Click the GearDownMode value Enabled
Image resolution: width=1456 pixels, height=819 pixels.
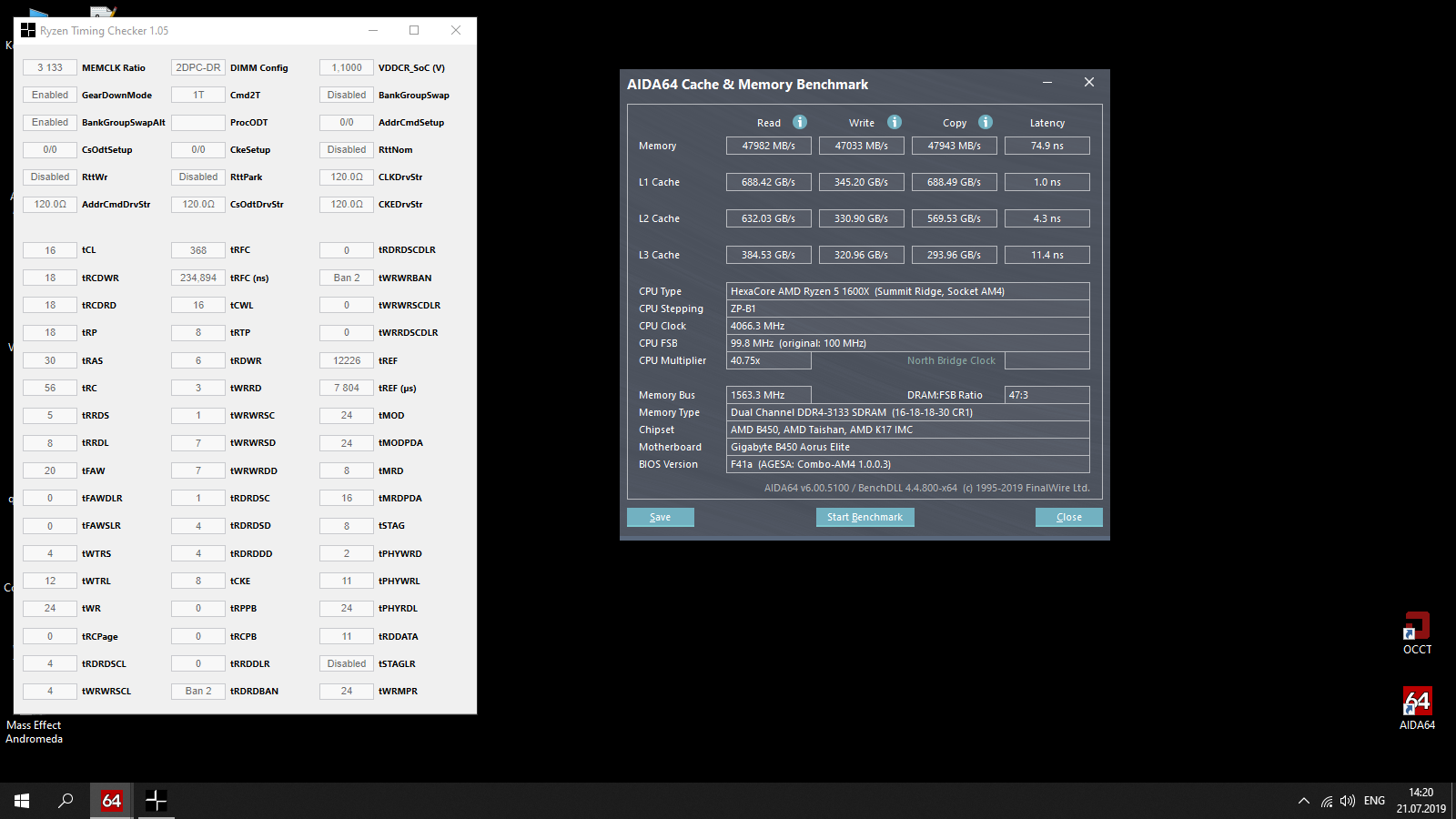coord(50,95)
